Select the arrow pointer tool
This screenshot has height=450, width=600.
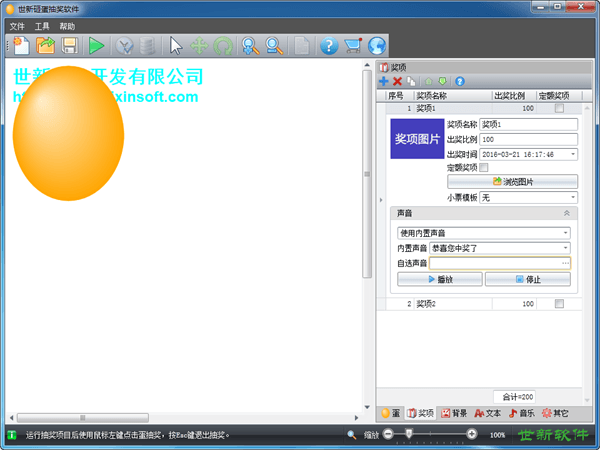coord(176,45)
